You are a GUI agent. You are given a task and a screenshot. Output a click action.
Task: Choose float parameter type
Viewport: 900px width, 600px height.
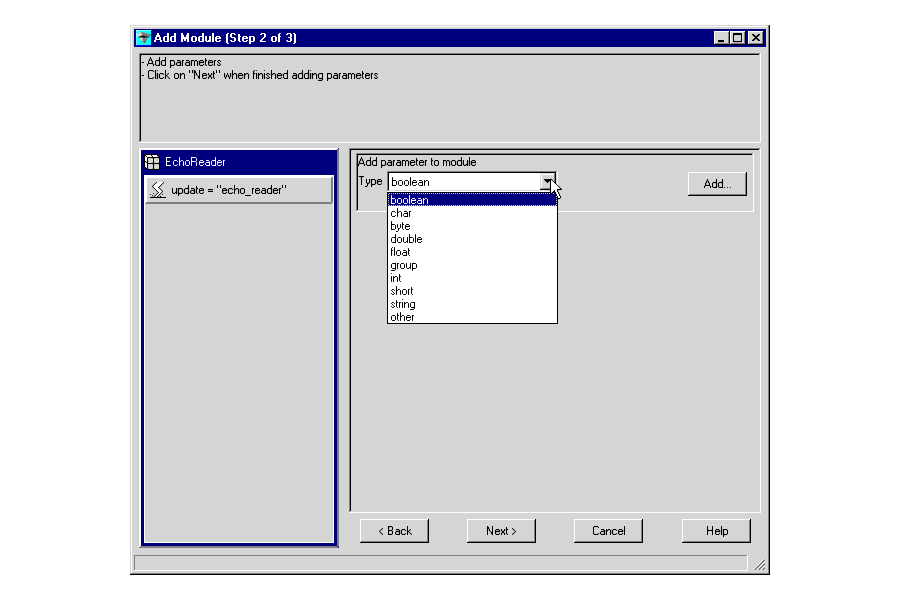coord(471,252)
